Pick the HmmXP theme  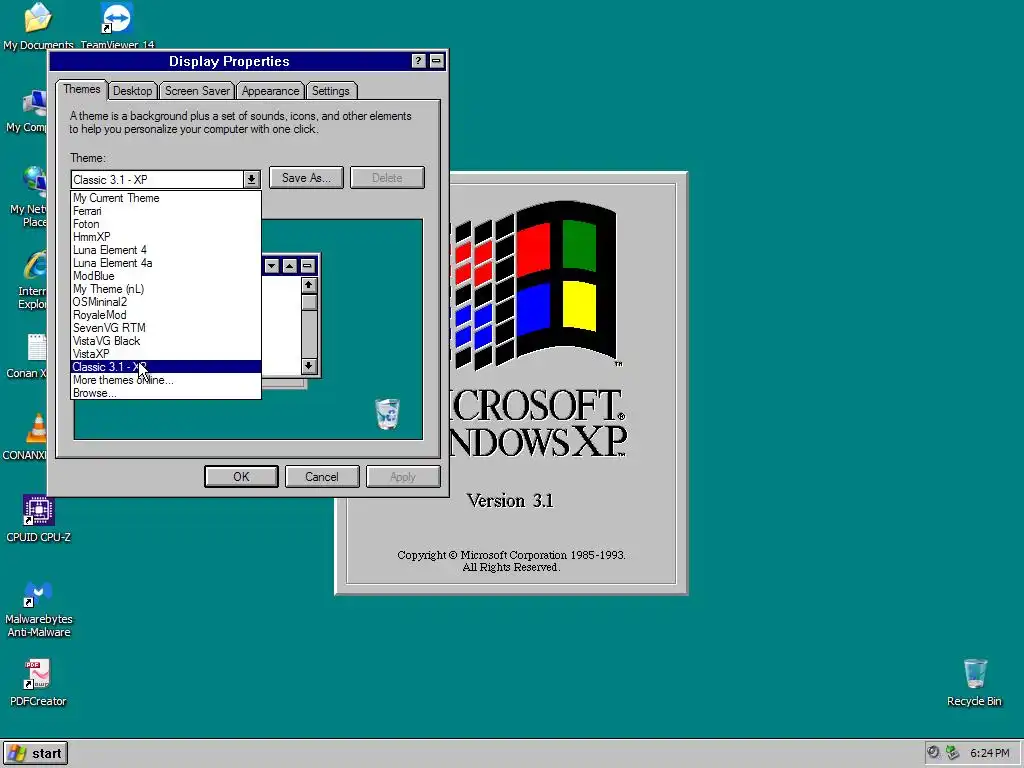(166, 237)
